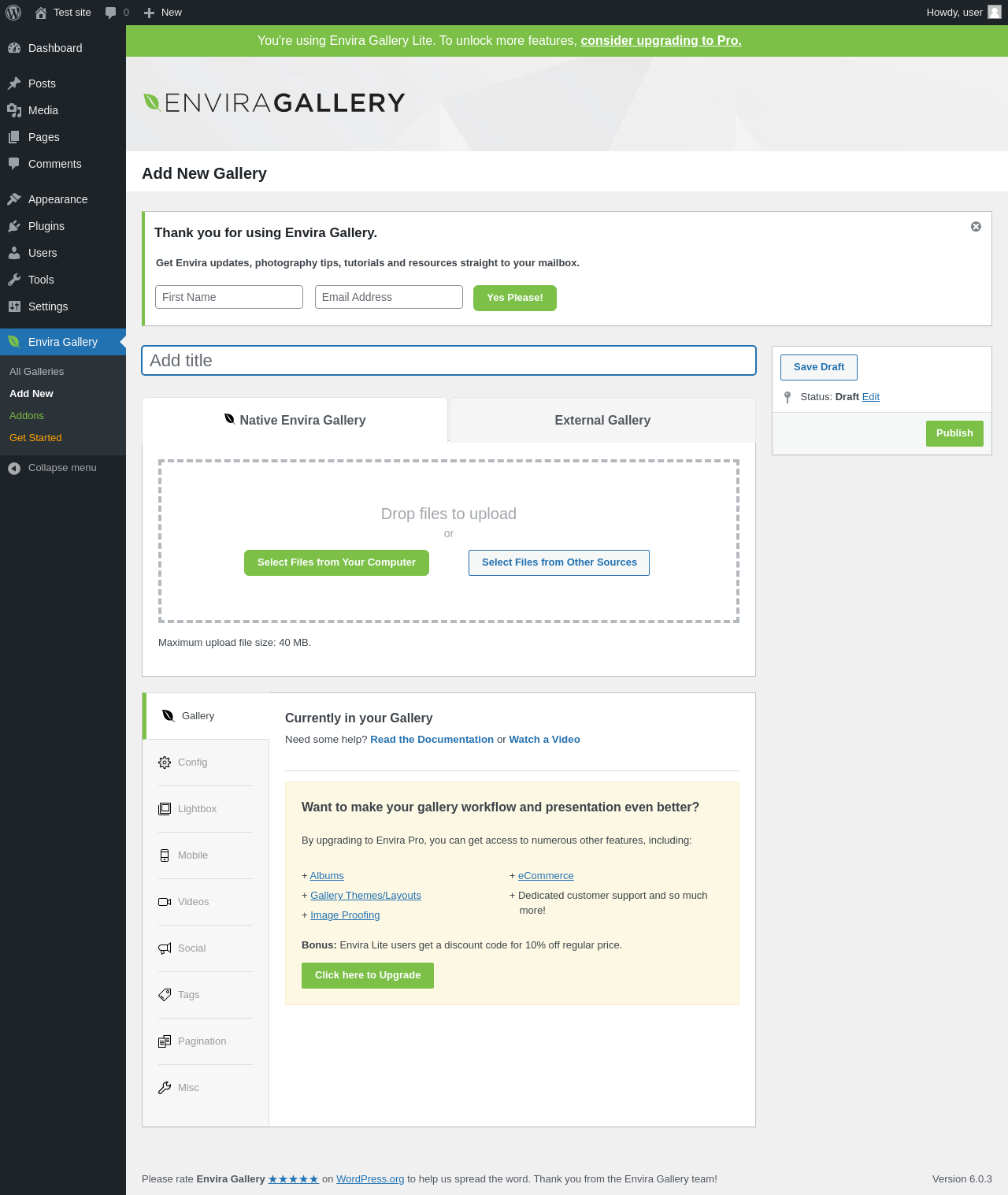Select the Native Envira Gallery tab
The width and height of the screenshot is (1008, 1195).
tap(295, 421)
